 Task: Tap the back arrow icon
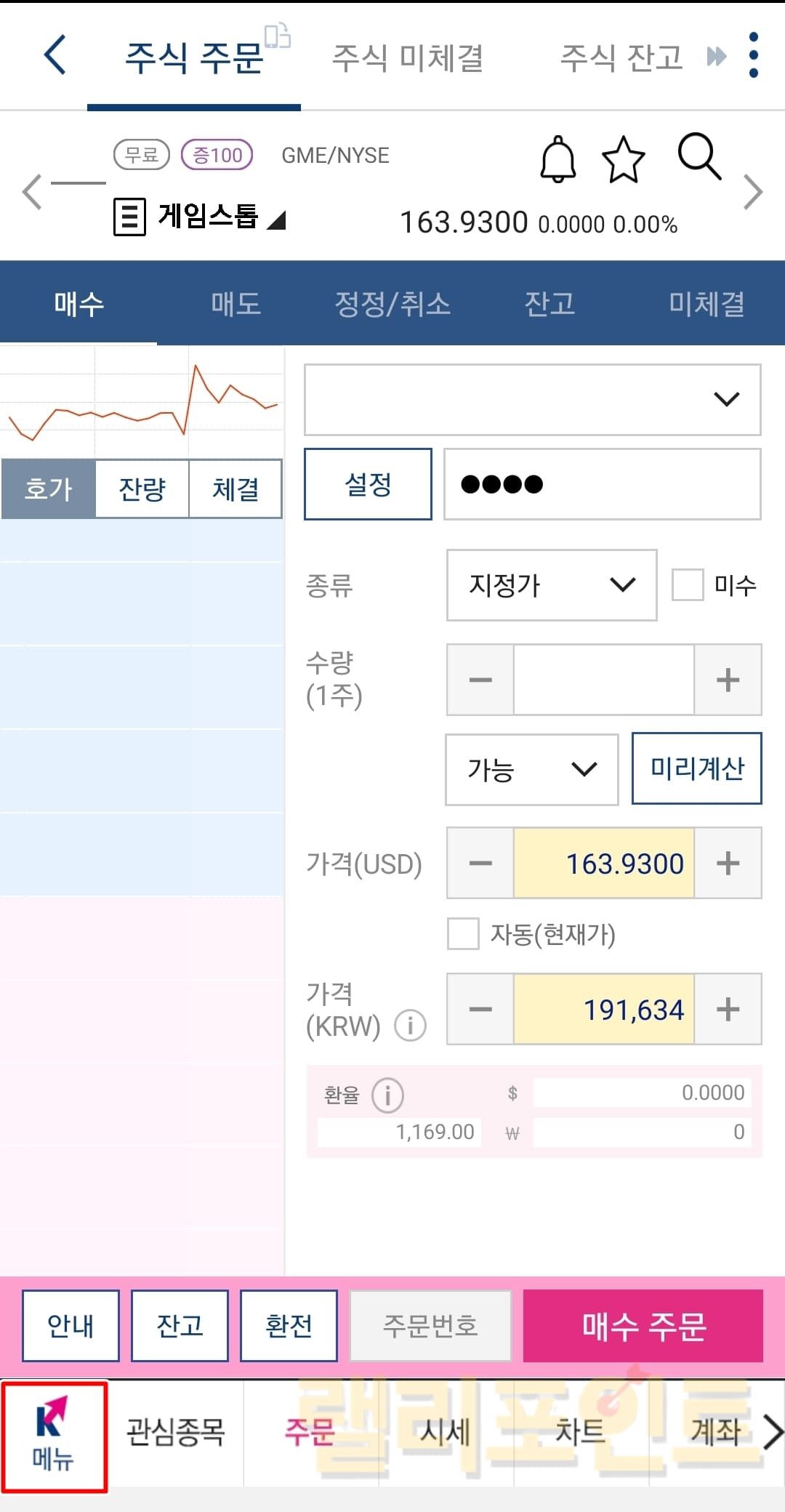point(55,55)
